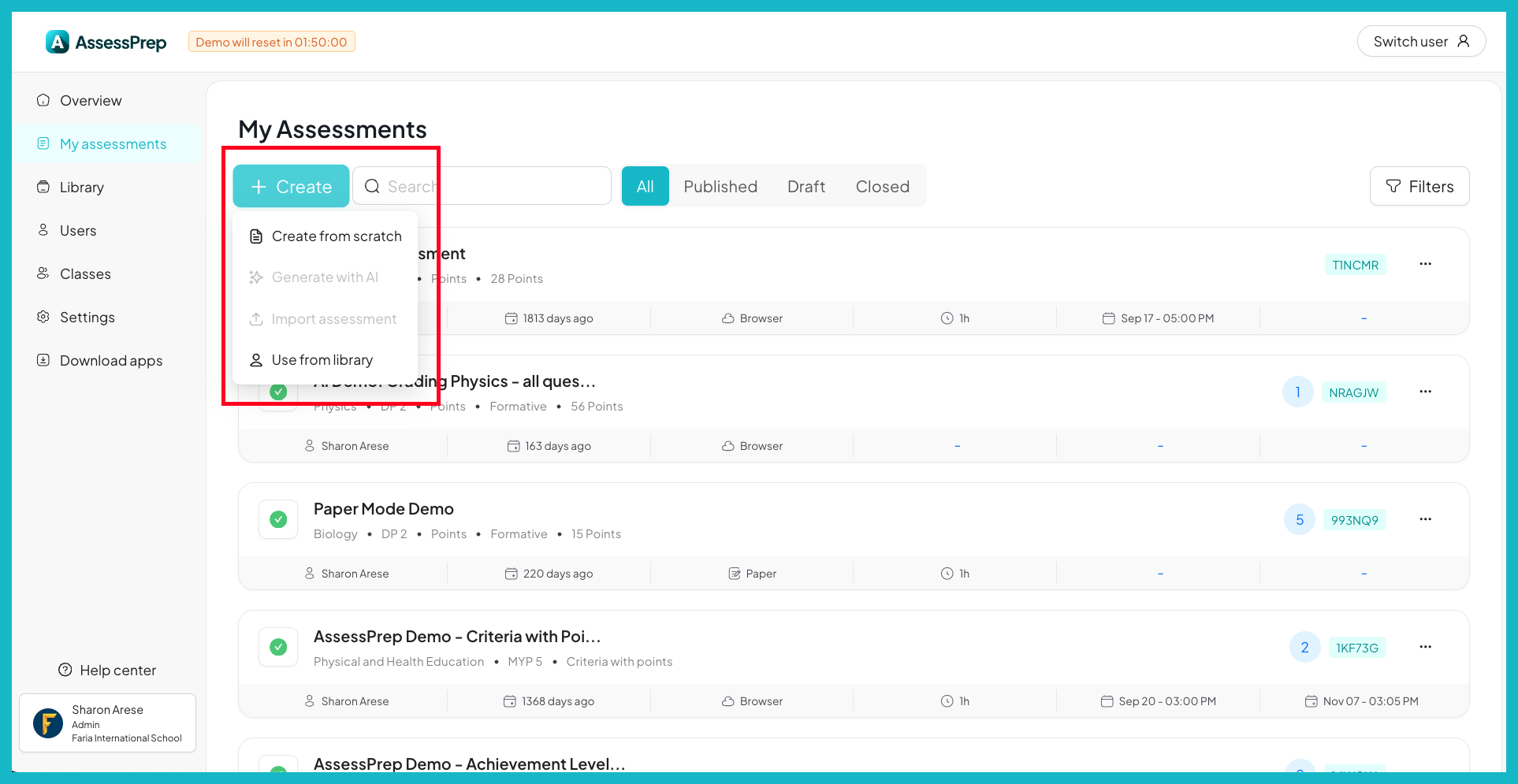
Task: Click the Filters funnel icon
Action: (x=1393, y=186)
